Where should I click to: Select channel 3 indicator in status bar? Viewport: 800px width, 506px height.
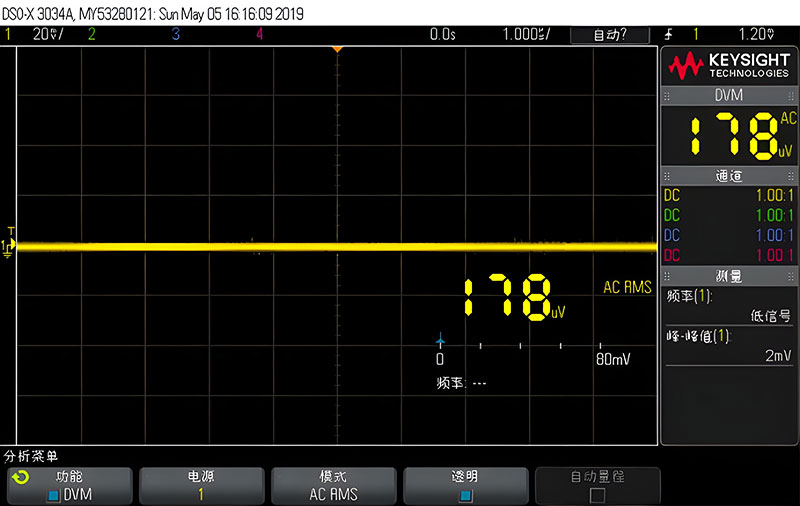(175, 34)
